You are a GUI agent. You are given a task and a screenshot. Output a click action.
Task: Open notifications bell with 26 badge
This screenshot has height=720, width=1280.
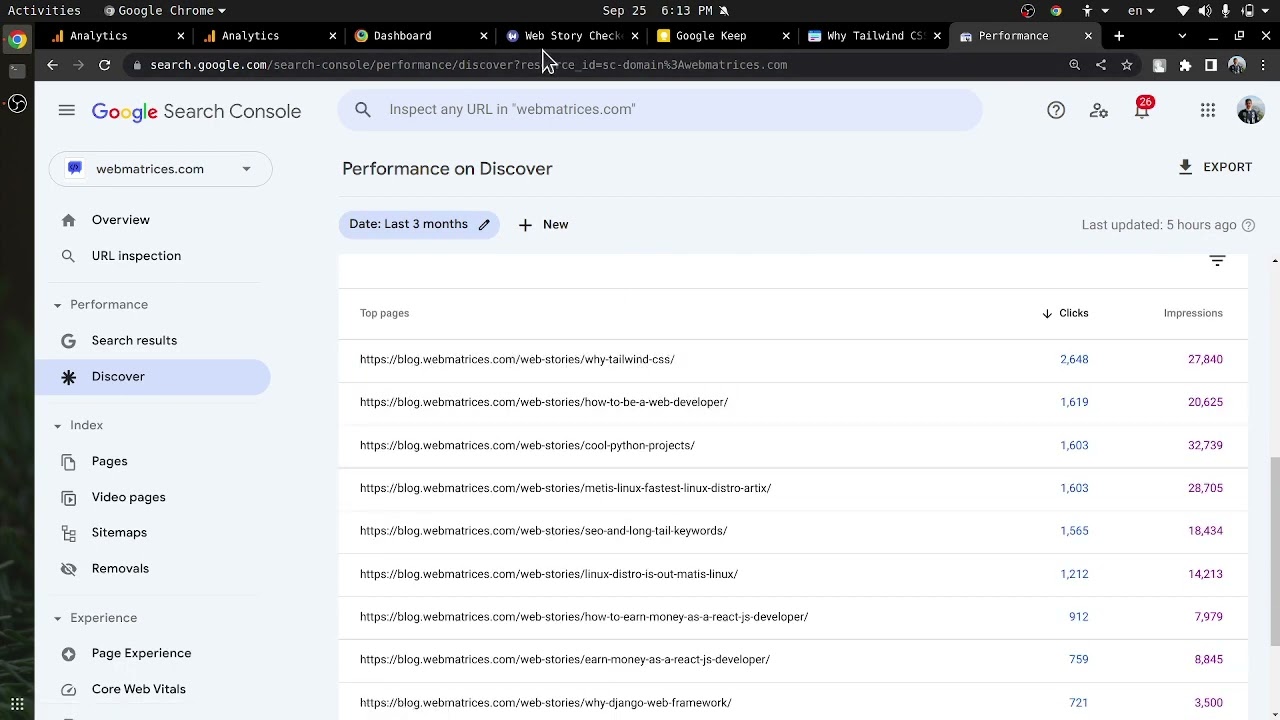coord(1142,110)
